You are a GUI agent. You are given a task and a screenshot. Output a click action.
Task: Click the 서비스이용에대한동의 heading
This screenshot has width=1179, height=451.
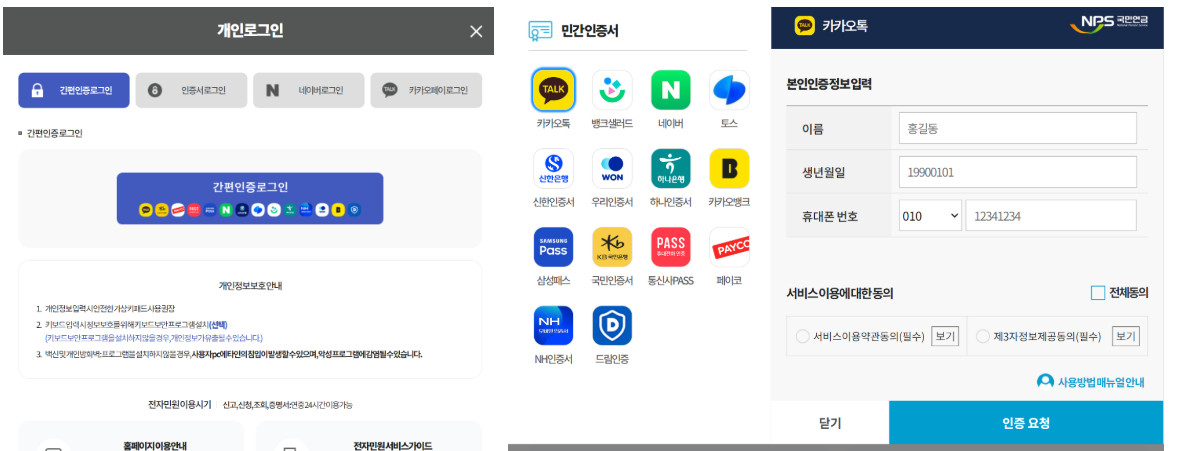click(x=840, y=293)
